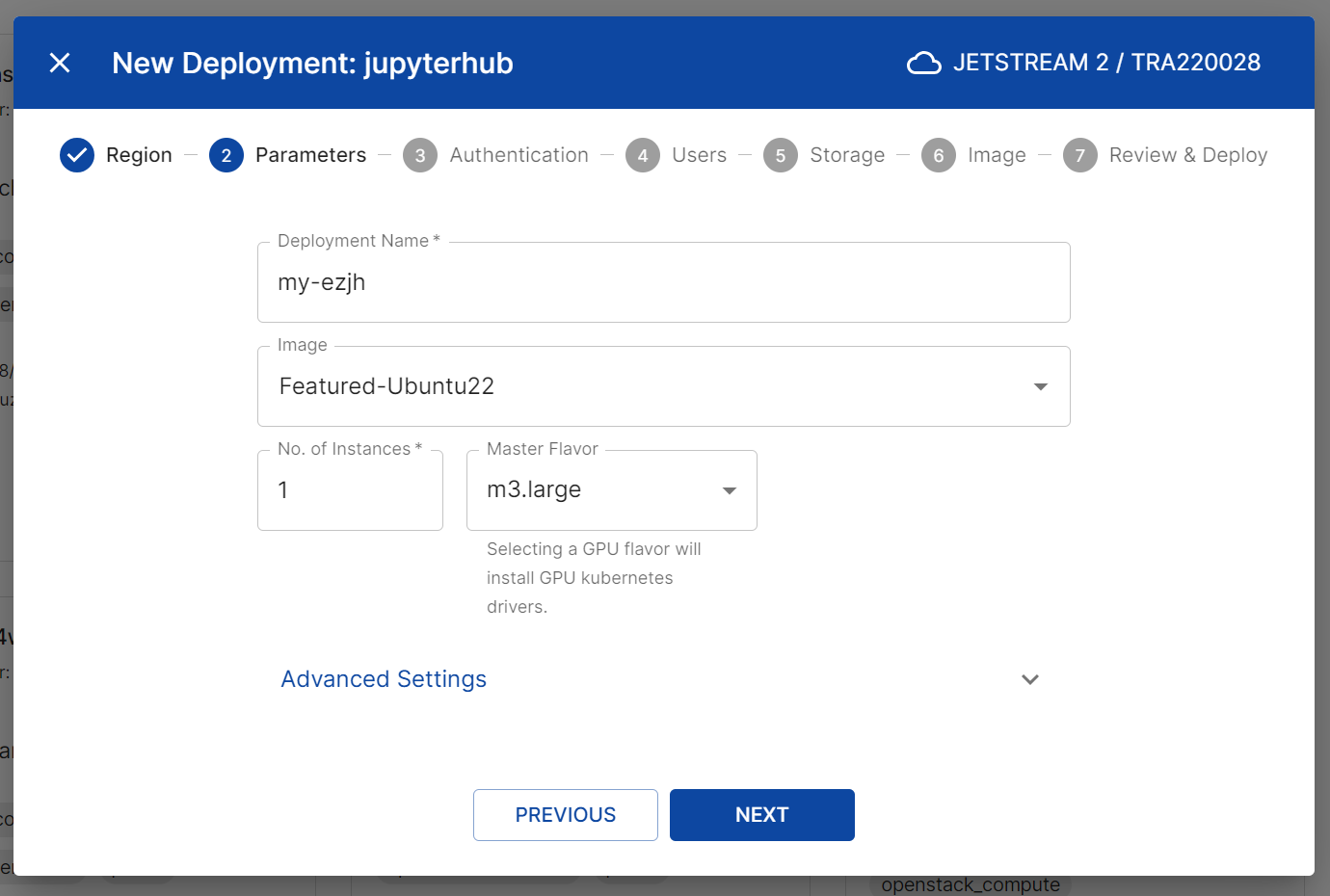Click the New Deployment: jupyterhub title
1330x896 pixels.
[x=312, y=64]
